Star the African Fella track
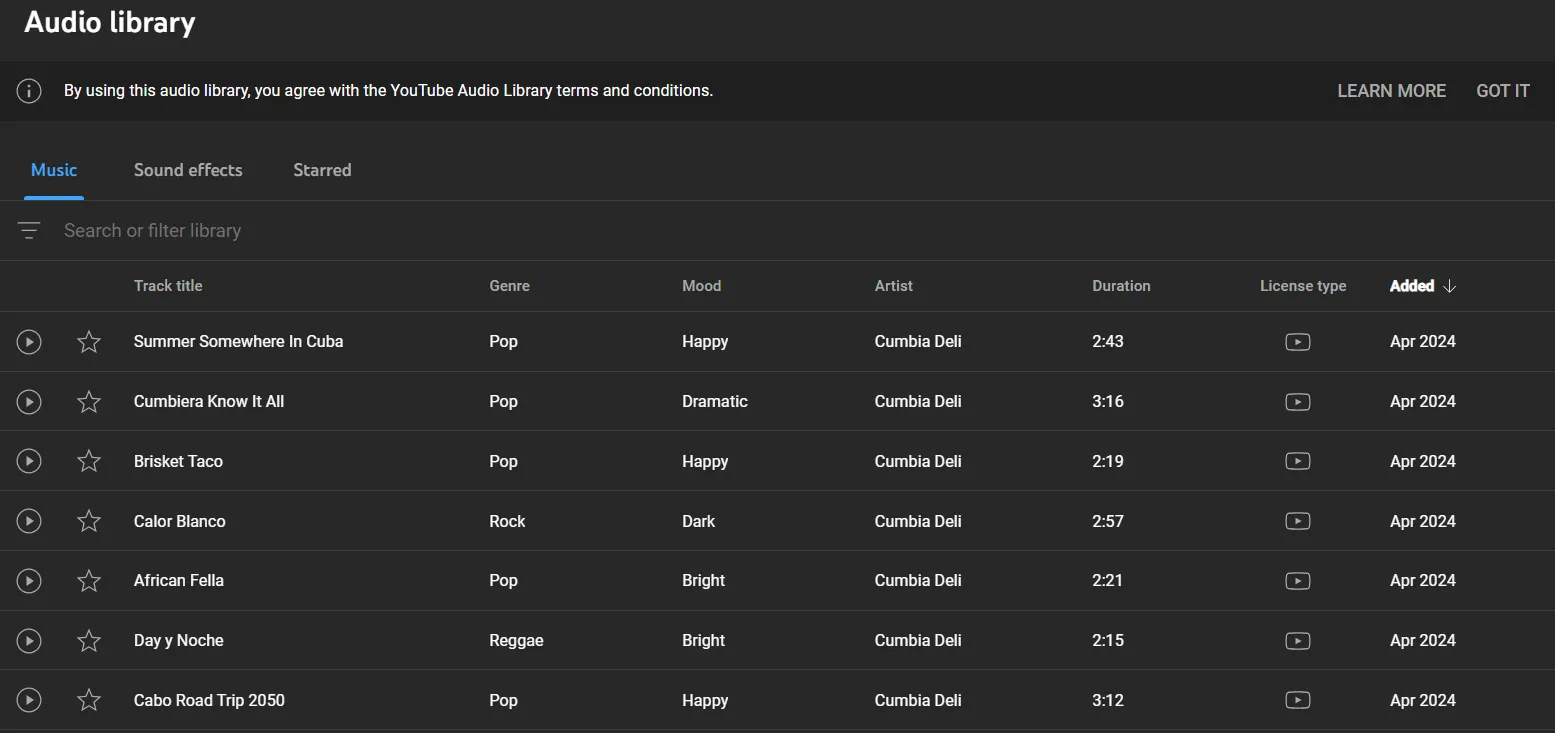The image size is (1555, 733). [x=89, y=581]
